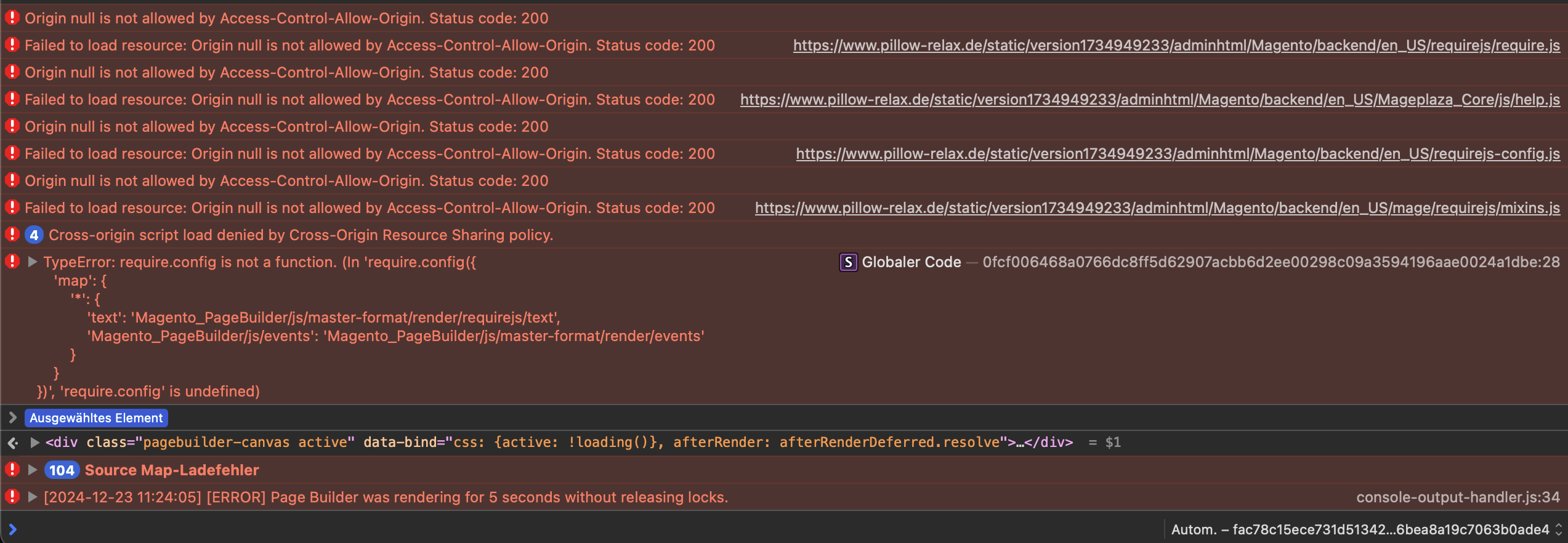Click chevron before Ausgewähltes Element
The image size is (1568, 543).
[x=12, y=418]
